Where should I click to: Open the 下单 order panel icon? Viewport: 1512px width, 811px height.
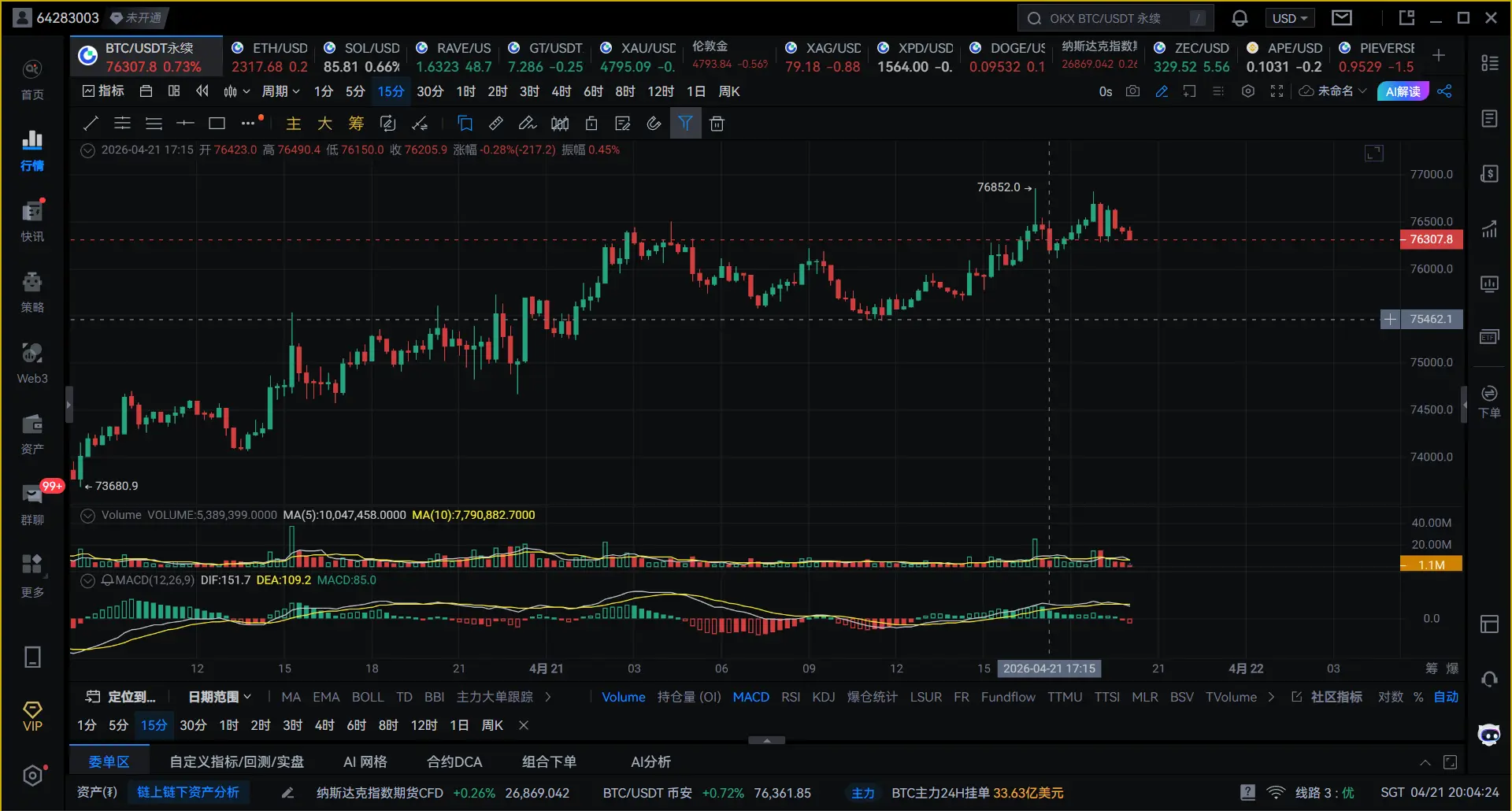1489,402
